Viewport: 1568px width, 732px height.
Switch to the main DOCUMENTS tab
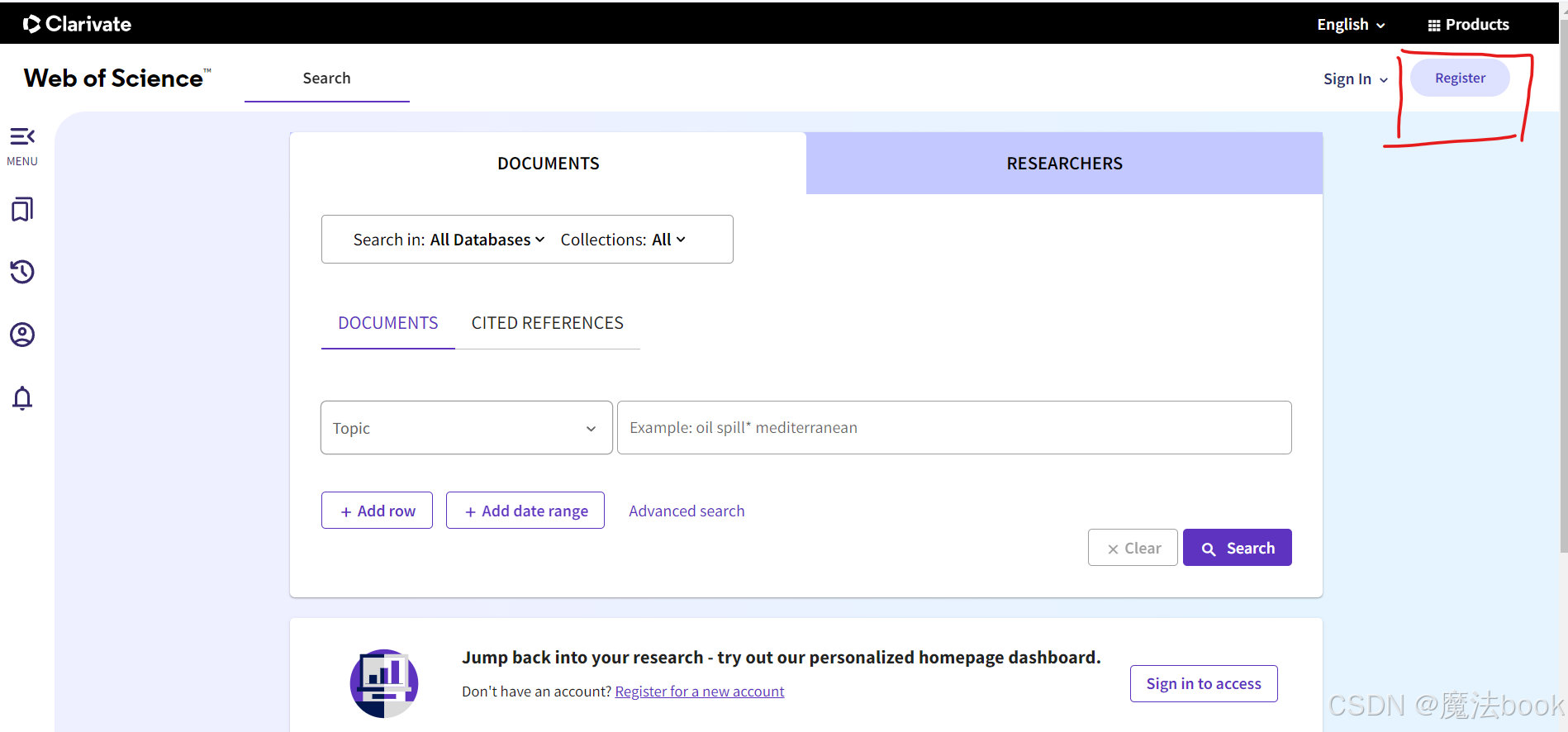(x=549, y=164)
